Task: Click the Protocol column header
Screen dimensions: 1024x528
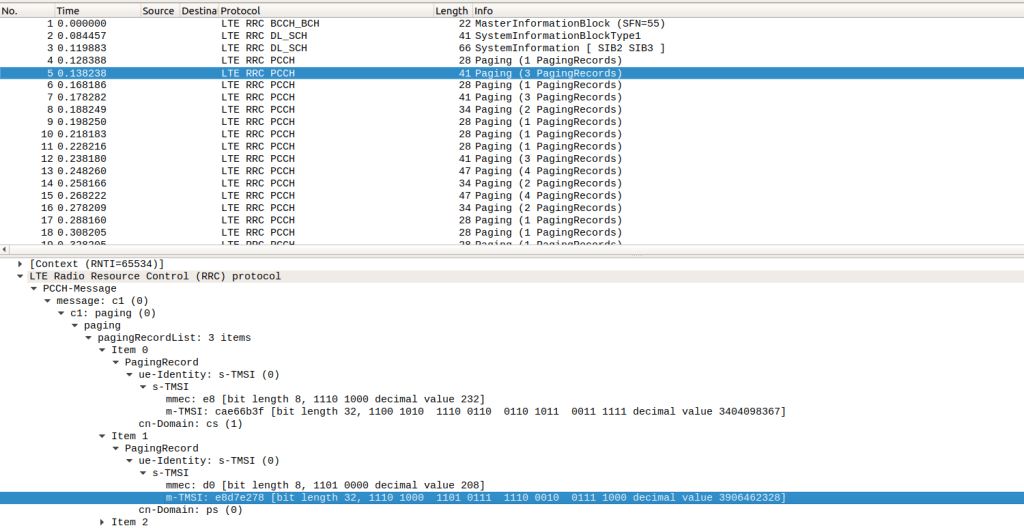Action: [x=240, y=10]
